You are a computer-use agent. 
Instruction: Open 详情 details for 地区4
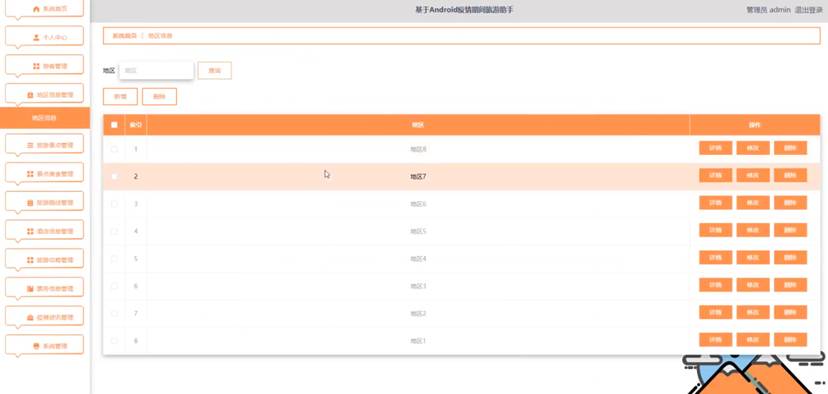click(716, 258)
